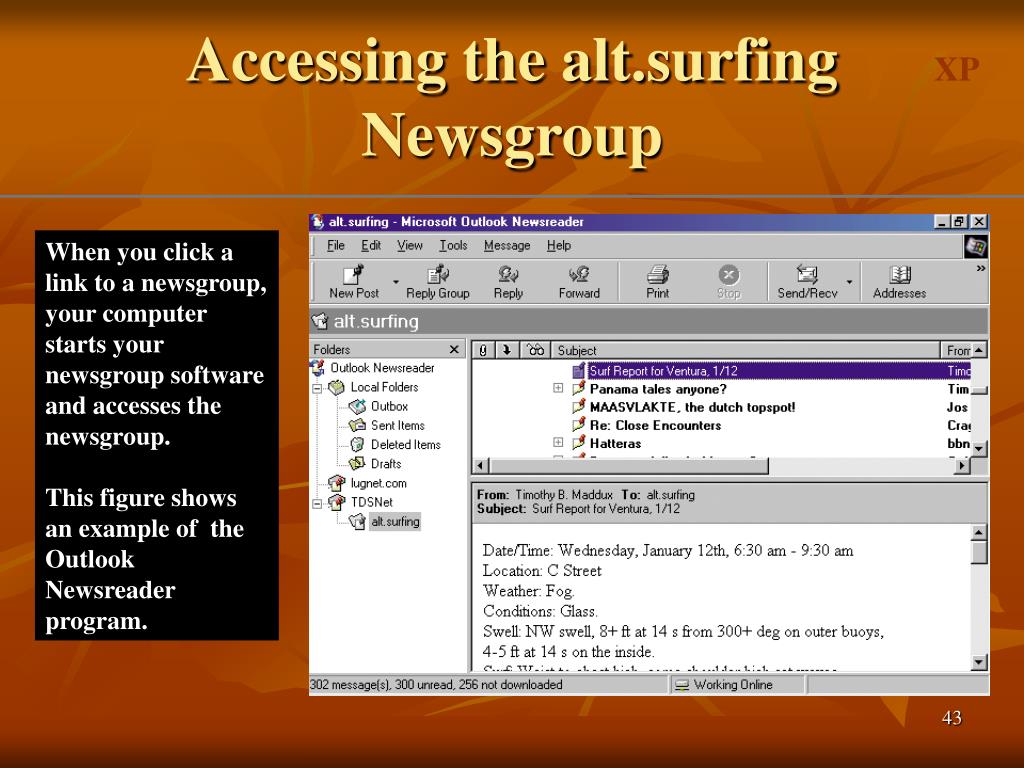Click the Windows logo throbber icon
Viewport: 1024px width, 768px height.
(x=976, y=247)
